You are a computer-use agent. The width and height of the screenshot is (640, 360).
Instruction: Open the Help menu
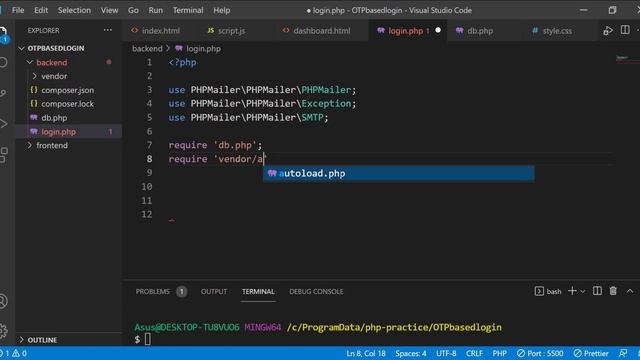(x=222, y=10)
